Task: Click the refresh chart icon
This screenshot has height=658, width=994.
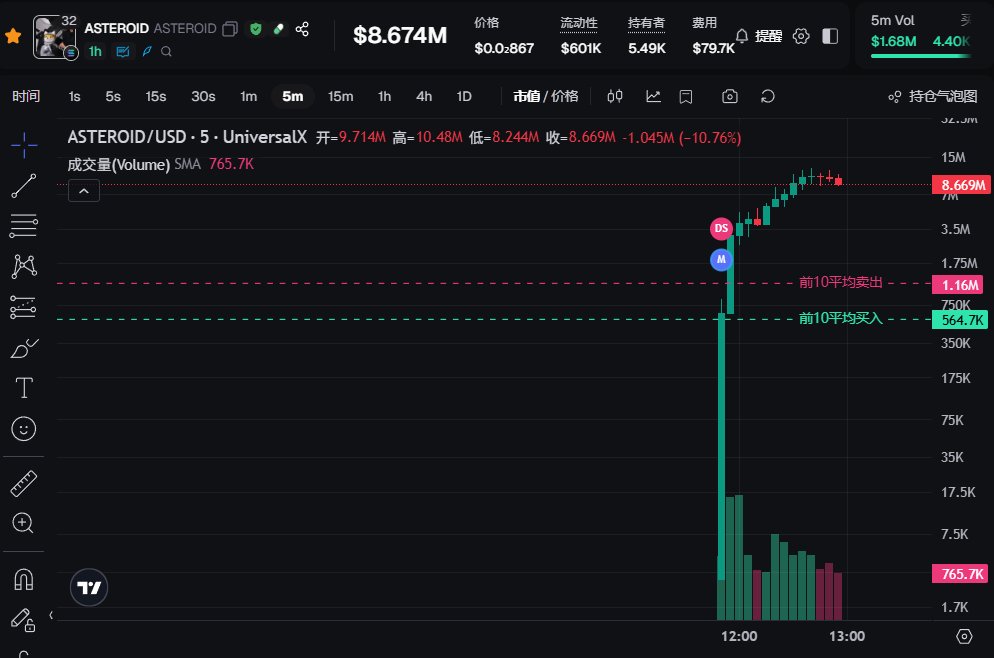Action: [768, 96]
